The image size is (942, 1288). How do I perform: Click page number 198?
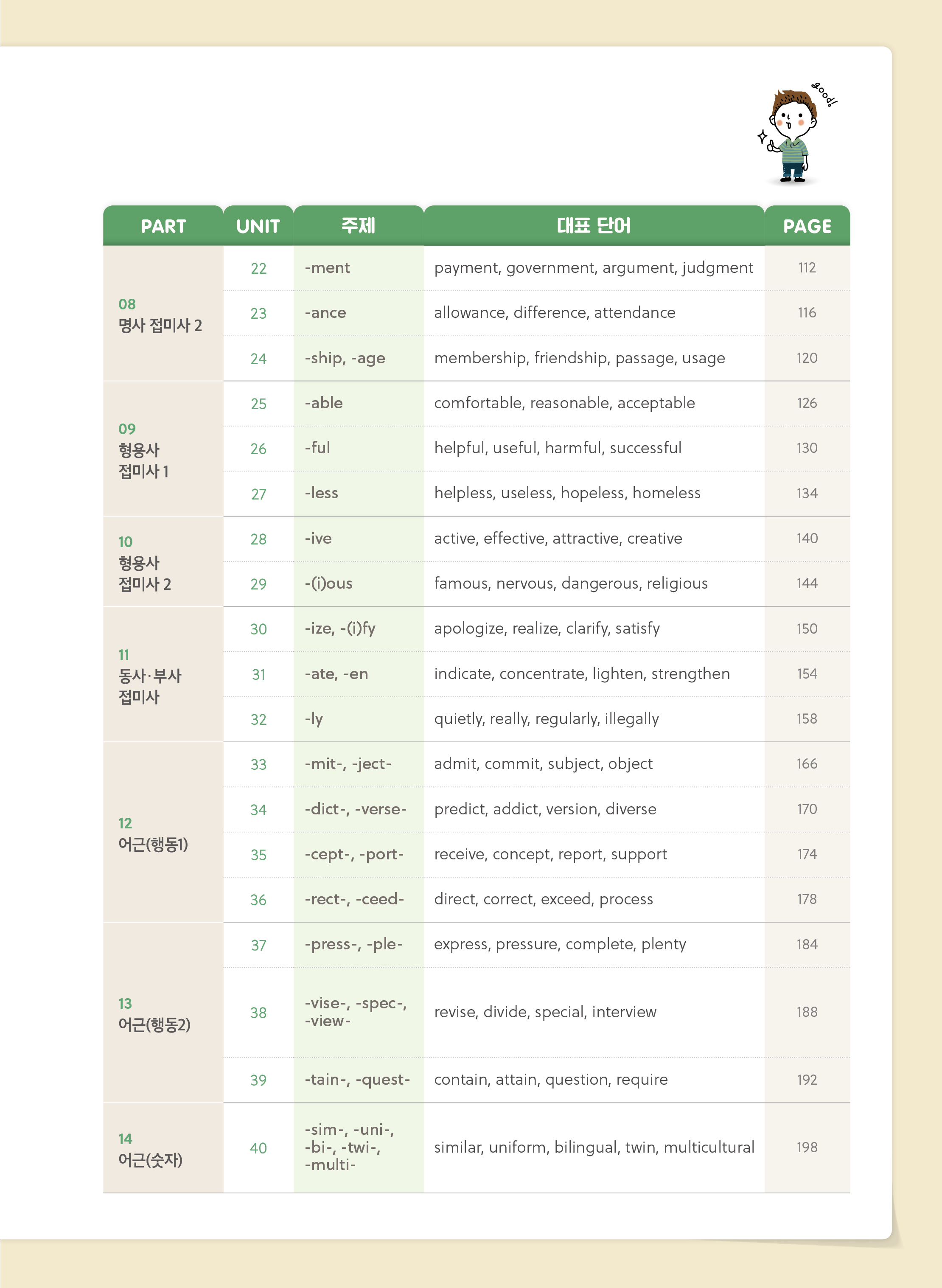(807, 1147)
